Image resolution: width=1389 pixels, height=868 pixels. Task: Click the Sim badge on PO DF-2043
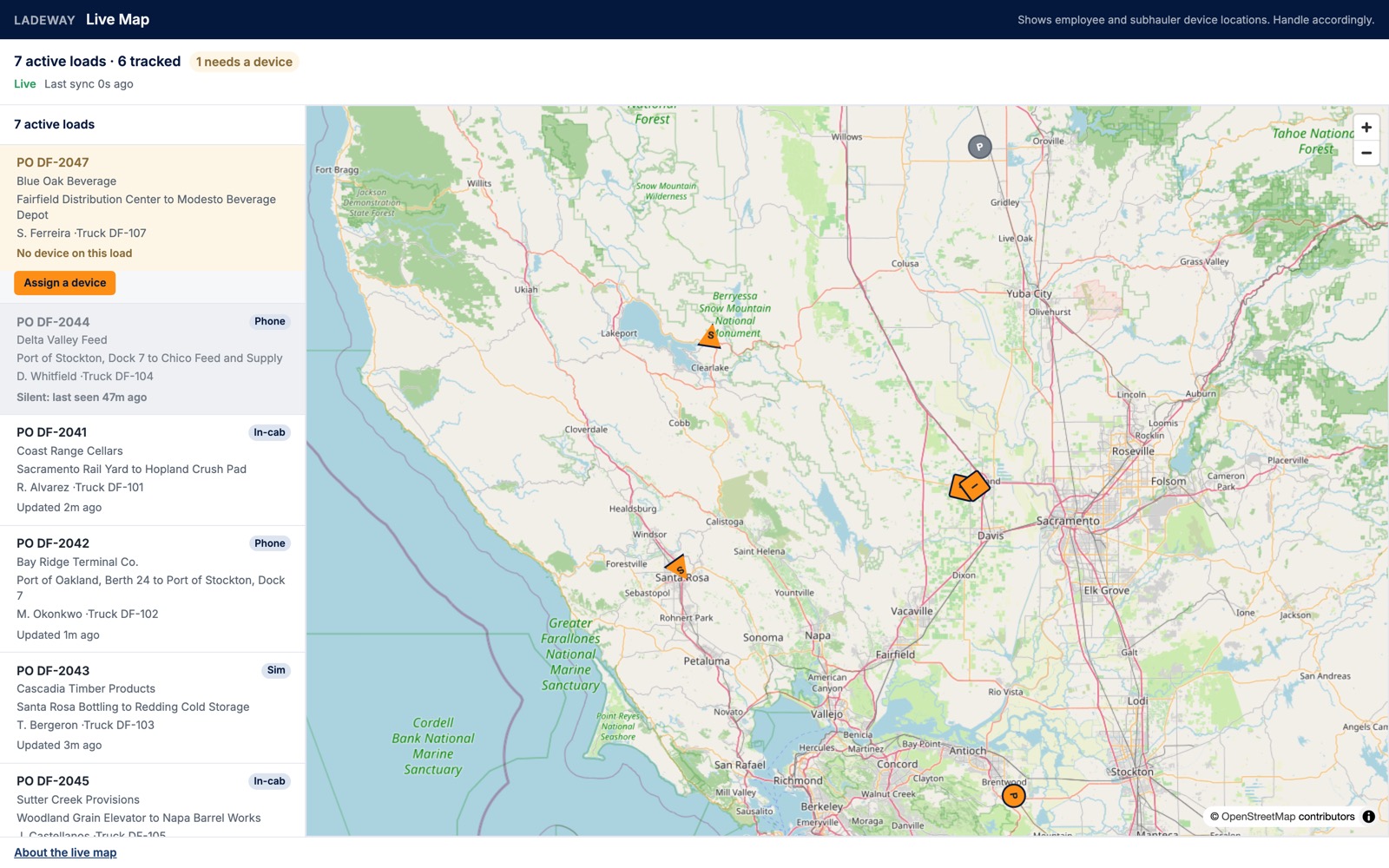pos(276,670)
